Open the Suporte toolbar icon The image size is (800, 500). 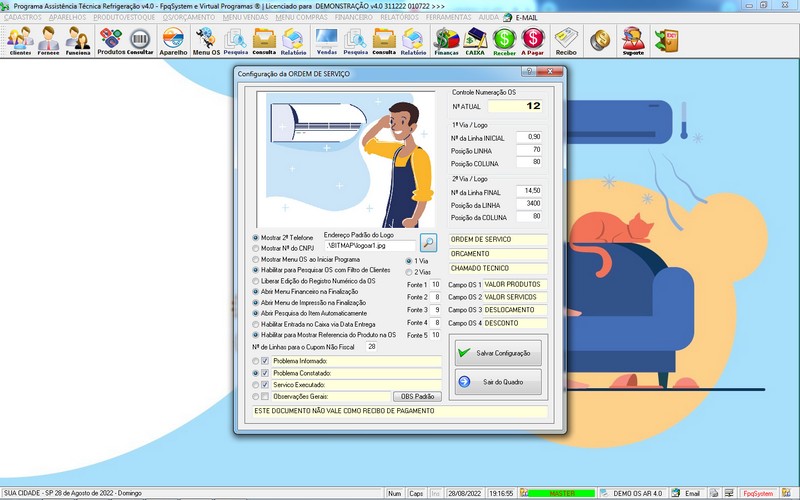632,40
